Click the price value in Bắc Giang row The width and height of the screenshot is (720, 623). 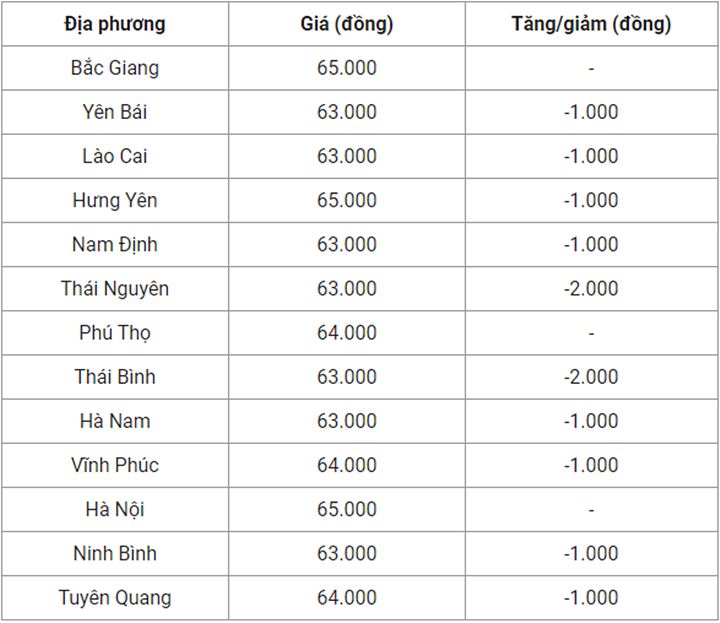[347, 68]
